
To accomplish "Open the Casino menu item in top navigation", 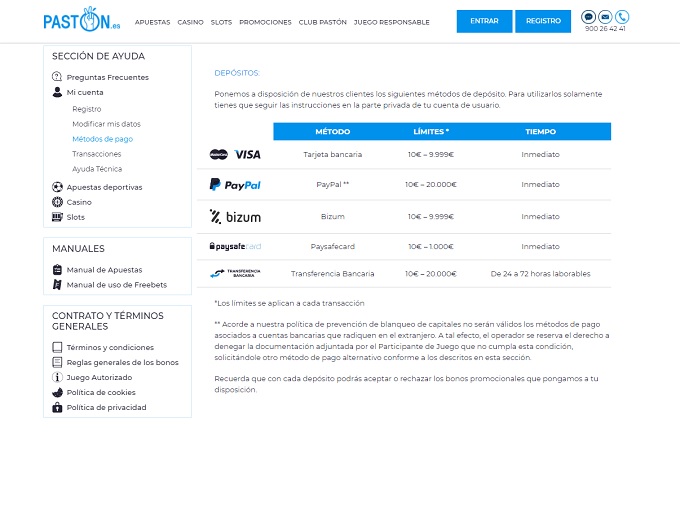I will coord(190,22).
